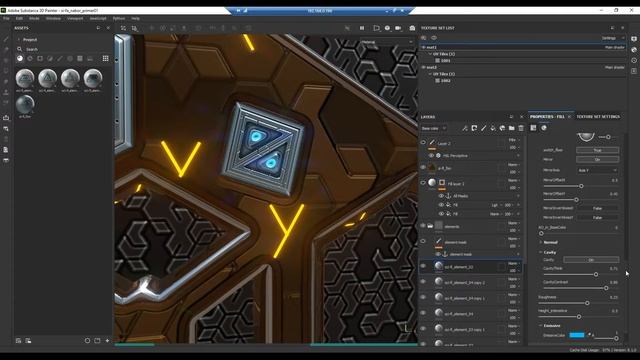Hide the sci-fi_element_34 copy 2 layer
The image size is (640, 360).
click(x=423, y=282)
